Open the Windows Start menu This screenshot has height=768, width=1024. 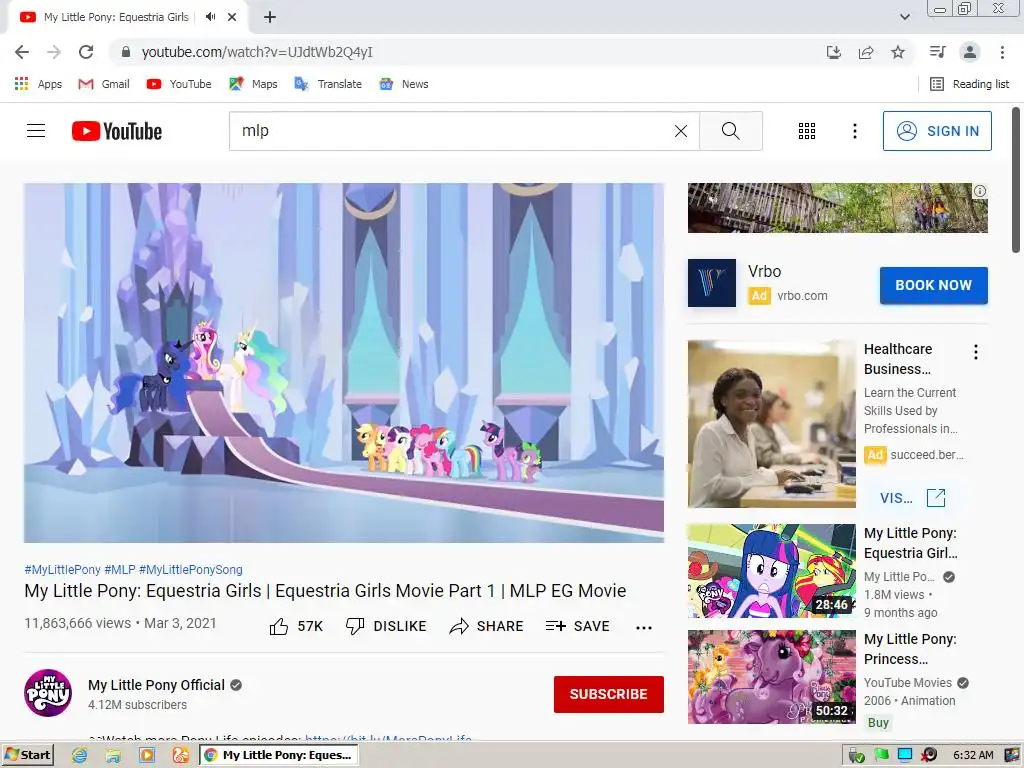[27, 755]
